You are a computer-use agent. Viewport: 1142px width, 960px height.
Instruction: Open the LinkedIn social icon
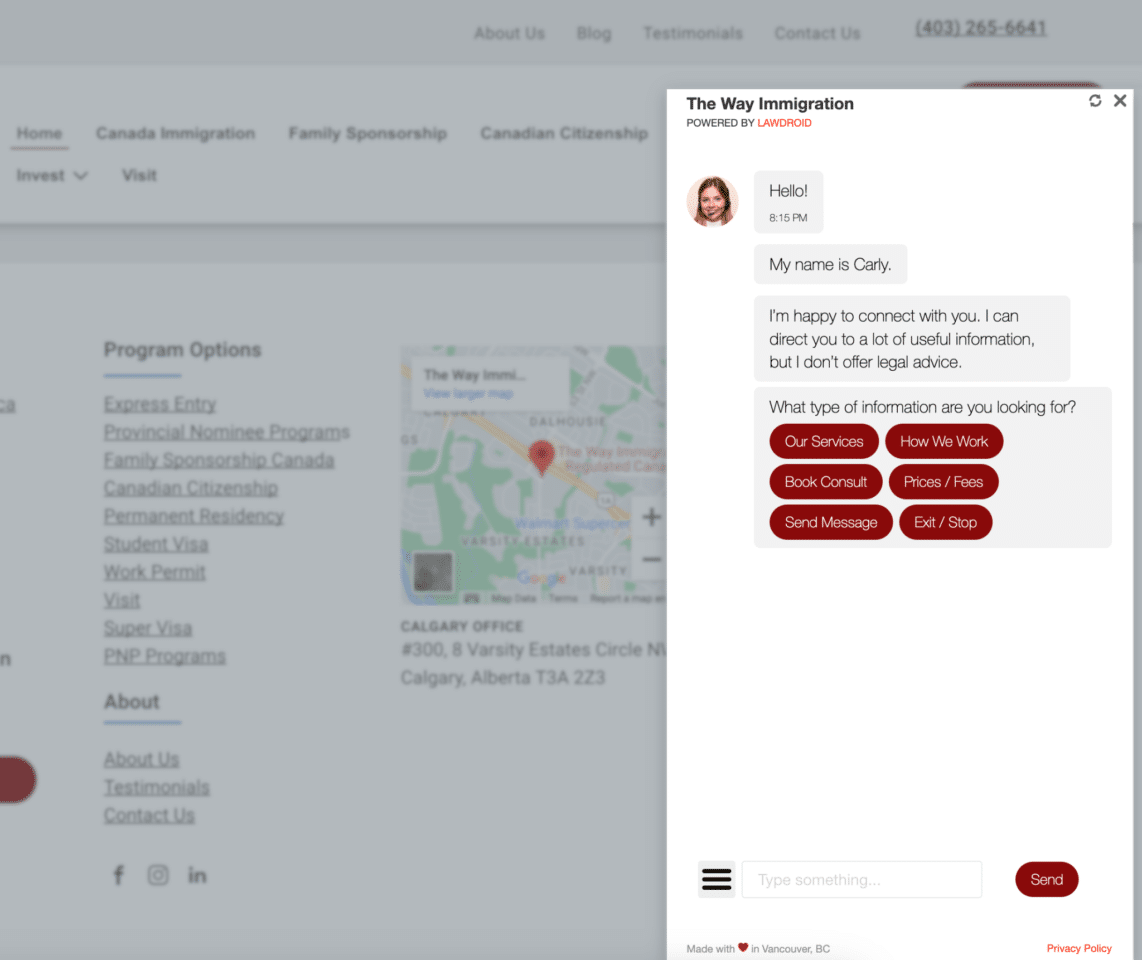[x=197, y=875]
